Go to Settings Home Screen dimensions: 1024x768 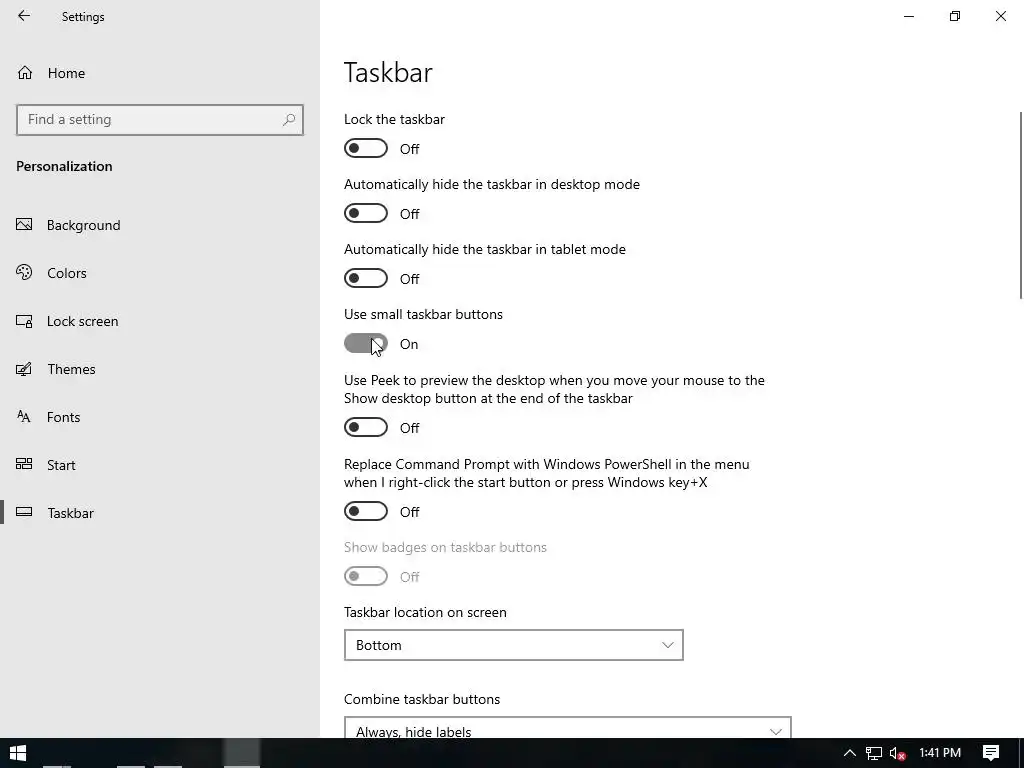(x=160, y=73)
